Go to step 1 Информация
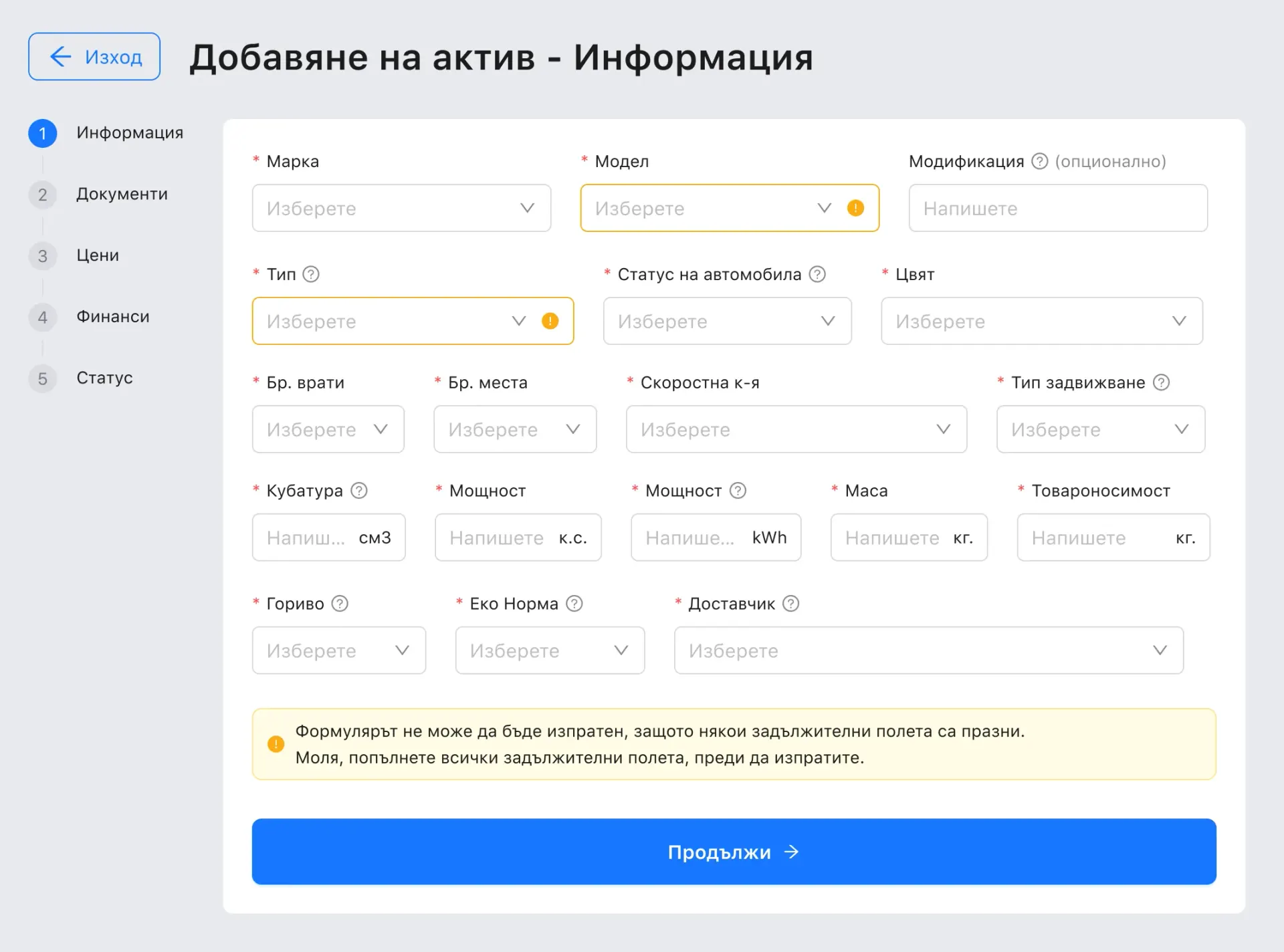The width and height of the screenshot is (1284, 952). 106,133
